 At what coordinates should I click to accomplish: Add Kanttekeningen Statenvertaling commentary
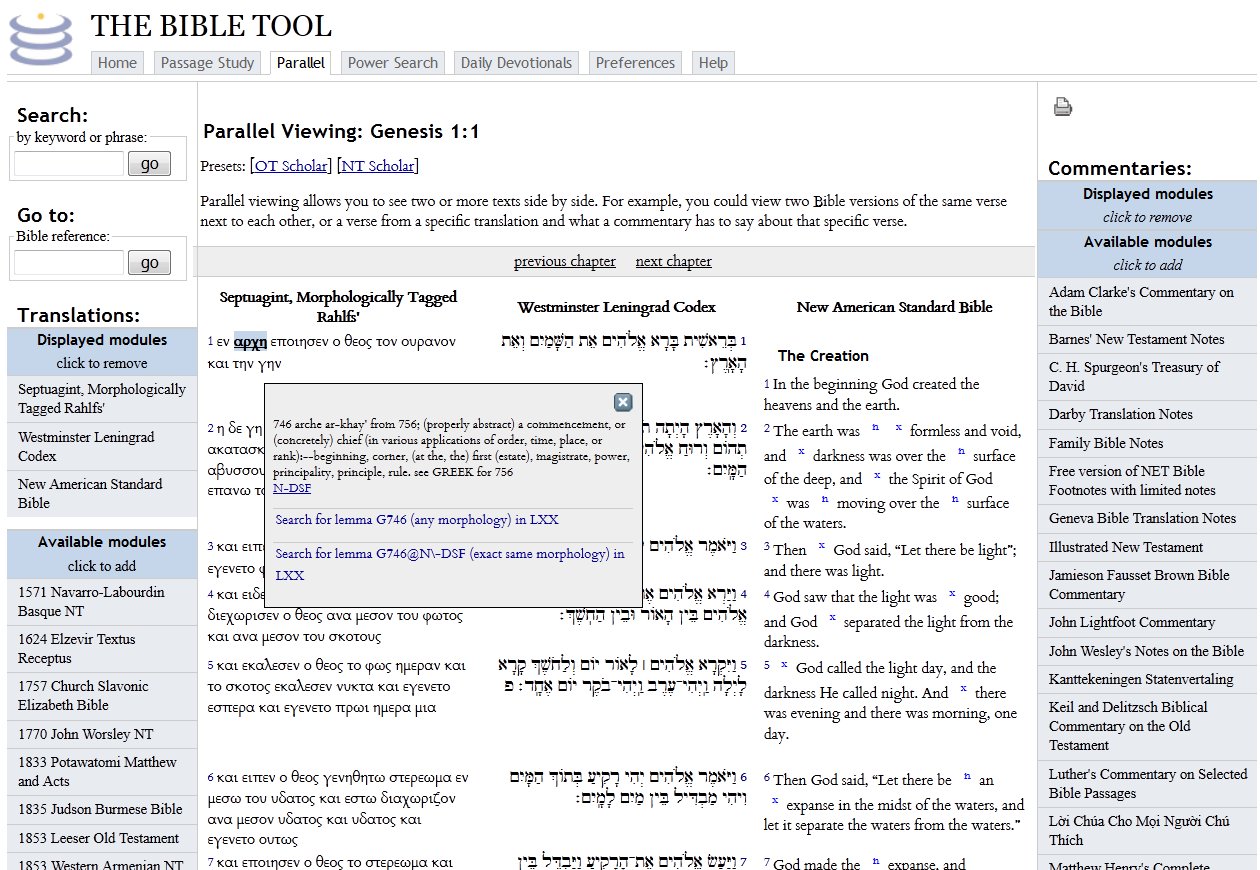[x=1147, y=680]
